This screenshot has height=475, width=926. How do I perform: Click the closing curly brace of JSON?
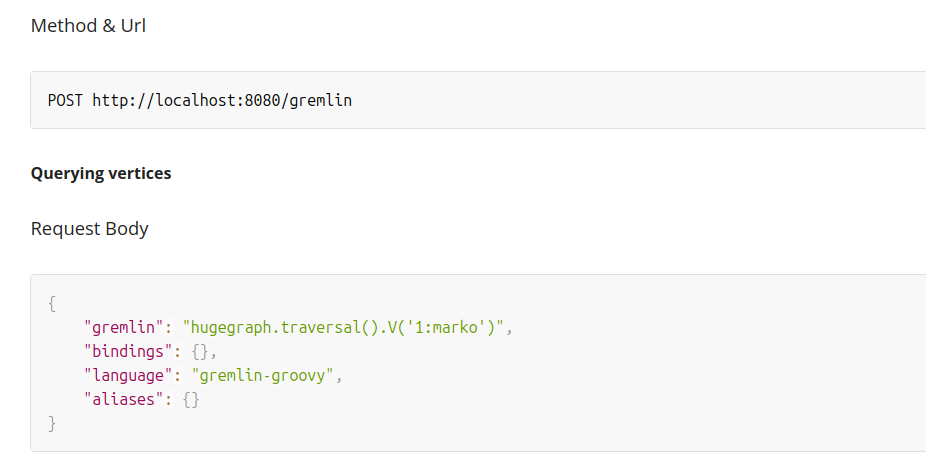pyautogui.click(x=52, y=424)
